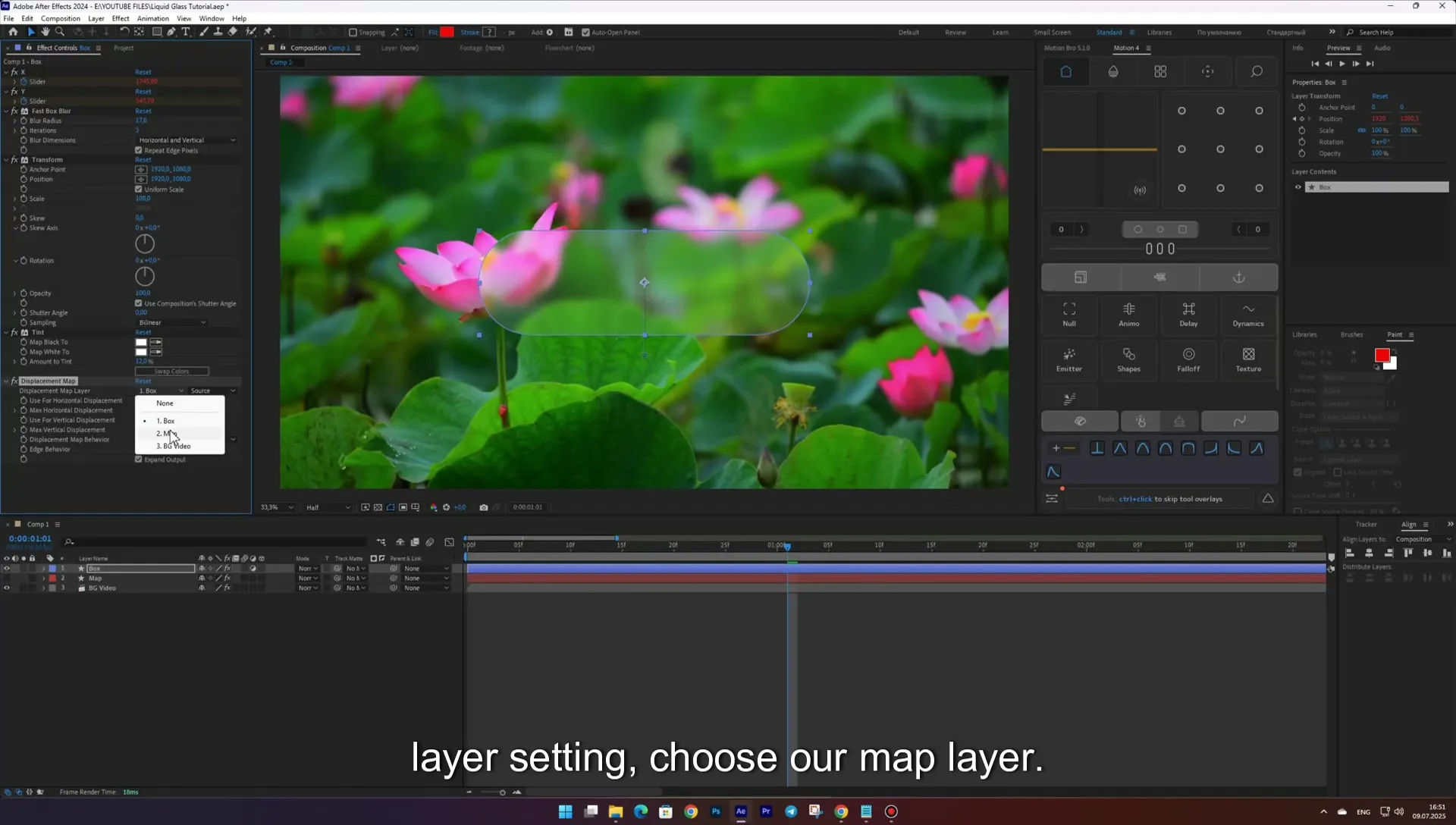Open the Null tool in Motion panel
This screenshot has width=1456, height=825.
[x=1069, y=314]
